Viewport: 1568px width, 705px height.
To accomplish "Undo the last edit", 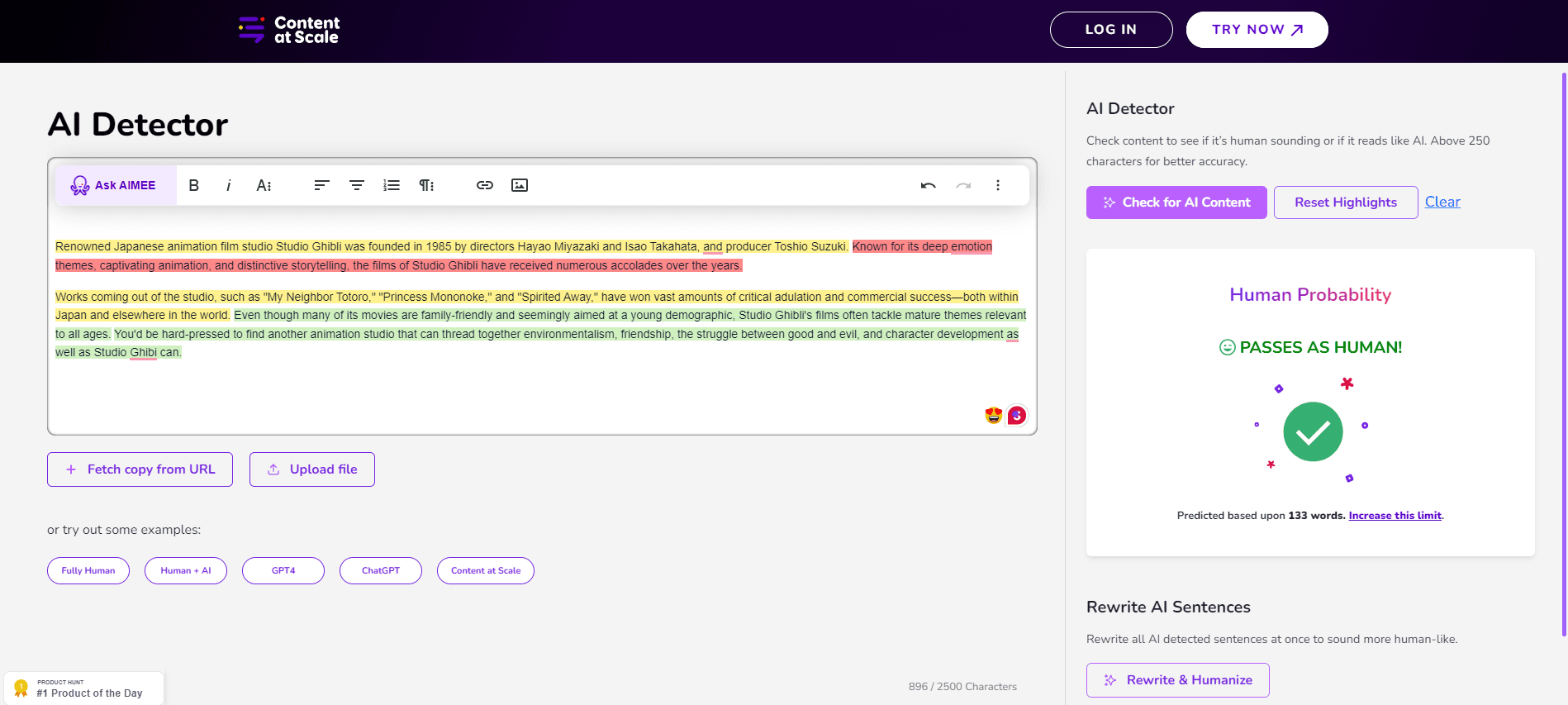I will [928, 185].
